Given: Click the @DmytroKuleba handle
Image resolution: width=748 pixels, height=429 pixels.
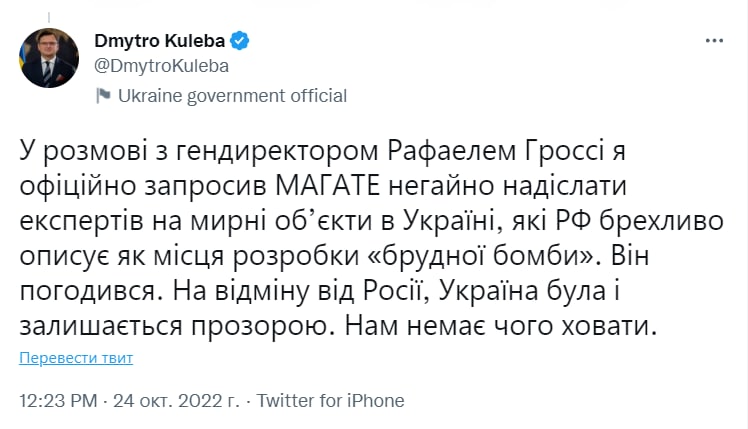Looking at the screenshot, I should coord(161,66).
